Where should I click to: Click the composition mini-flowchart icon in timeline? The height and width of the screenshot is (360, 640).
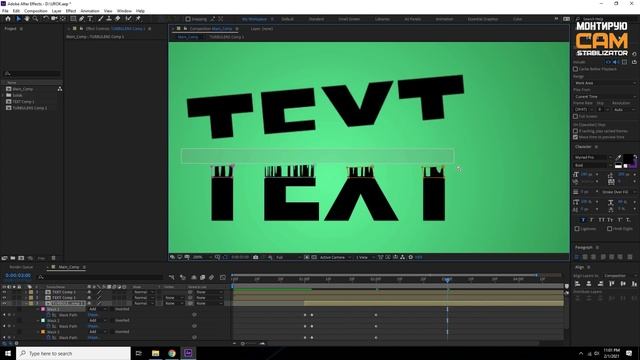[171, 278]
